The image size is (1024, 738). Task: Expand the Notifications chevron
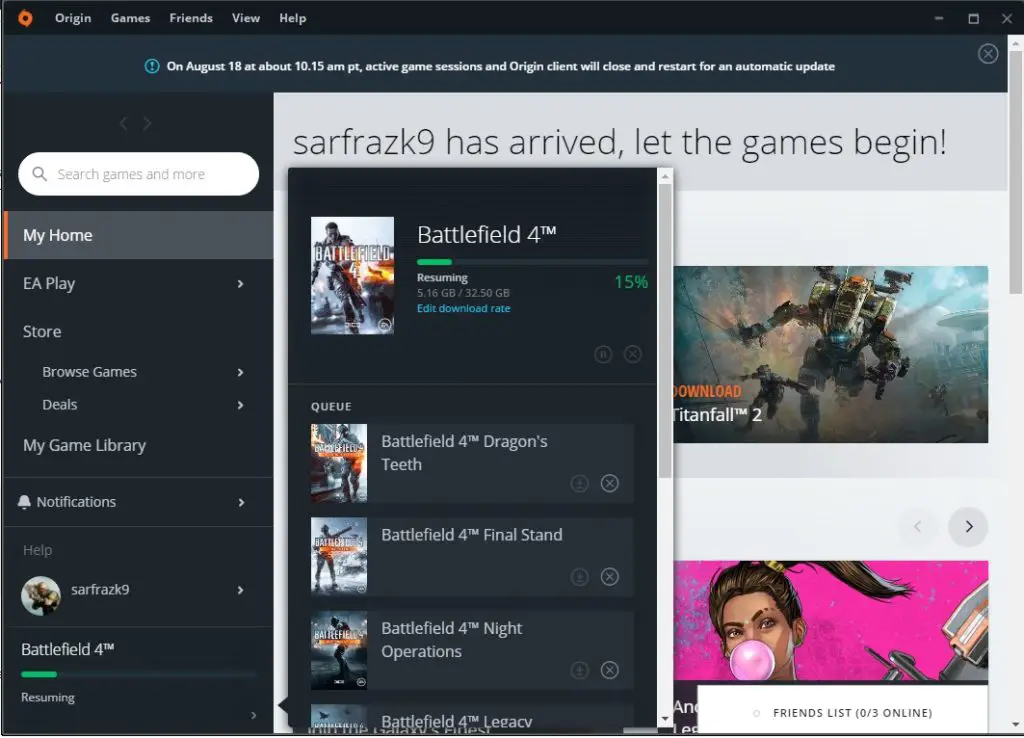click(241, 502)
